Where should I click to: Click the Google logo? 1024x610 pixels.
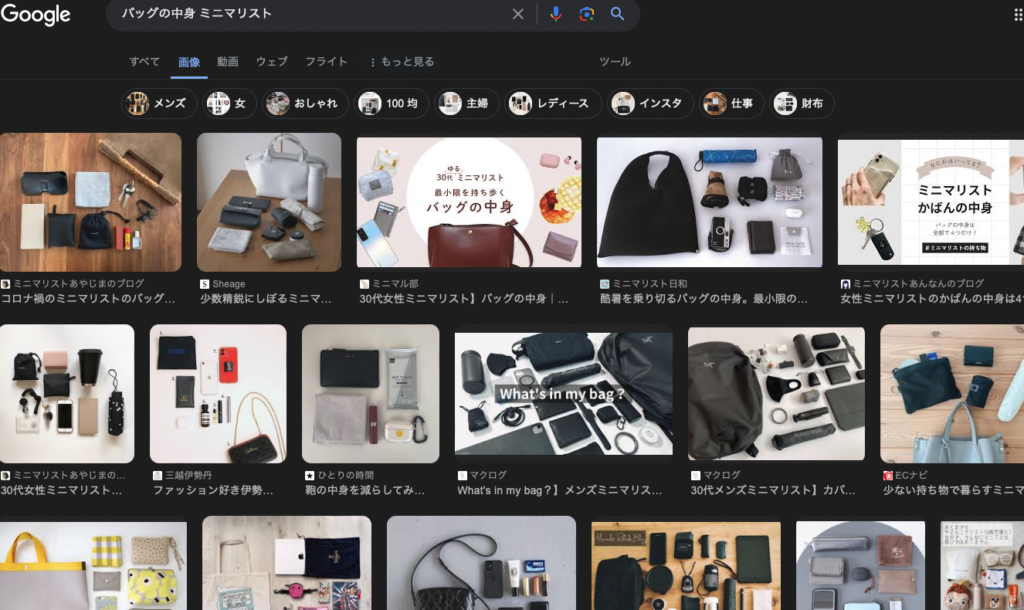pyautogui.click(x=37, y=14)
